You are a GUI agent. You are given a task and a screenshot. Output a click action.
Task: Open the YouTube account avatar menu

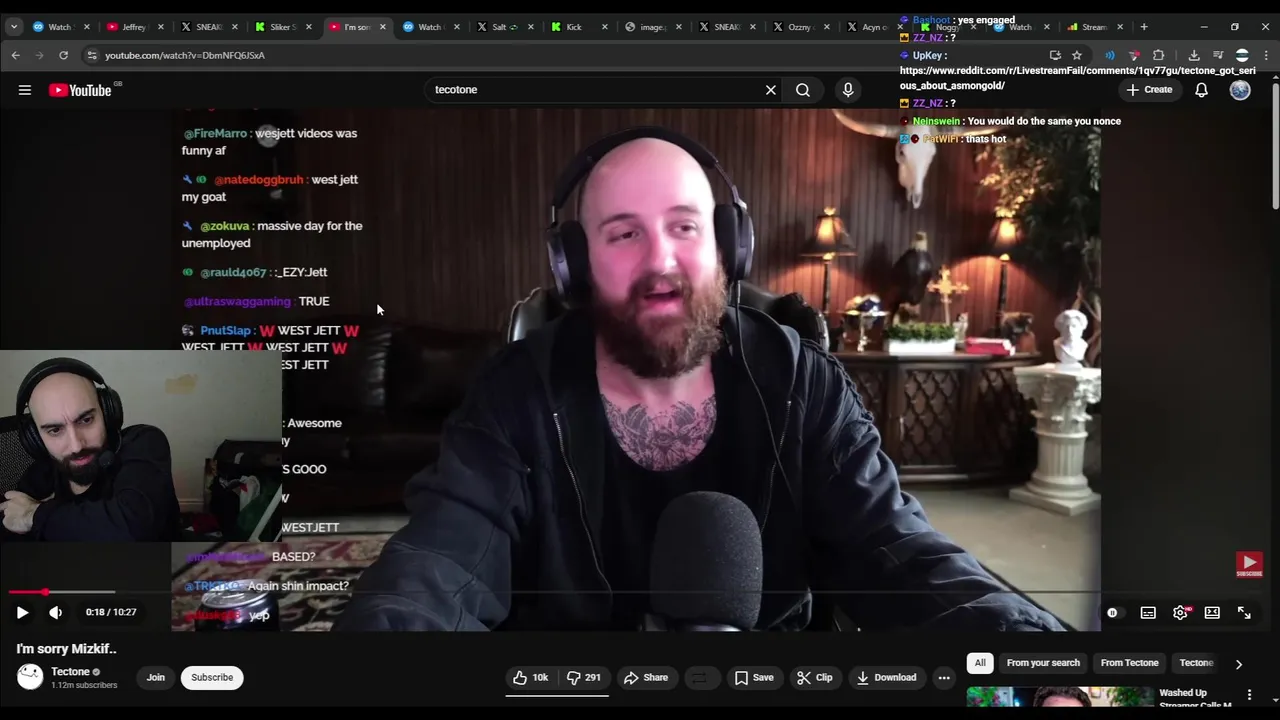click(x=1240, y=90)
